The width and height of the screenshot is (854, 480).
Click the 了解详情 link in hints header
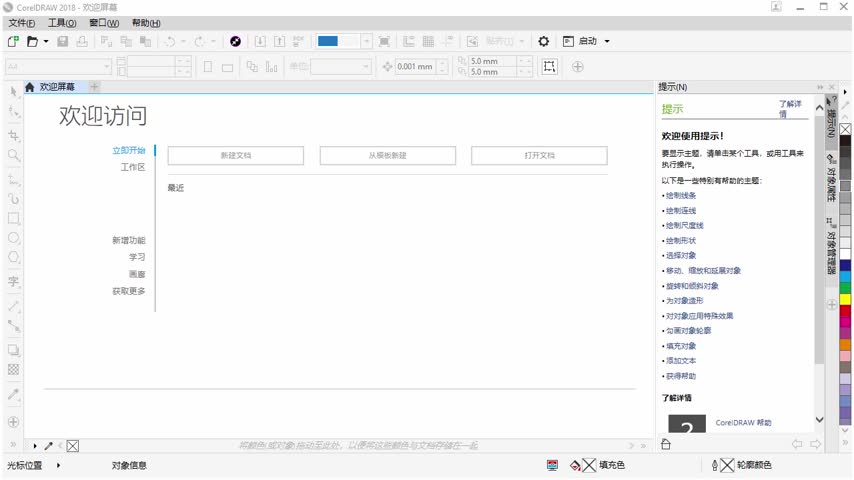tap(790, 108)
